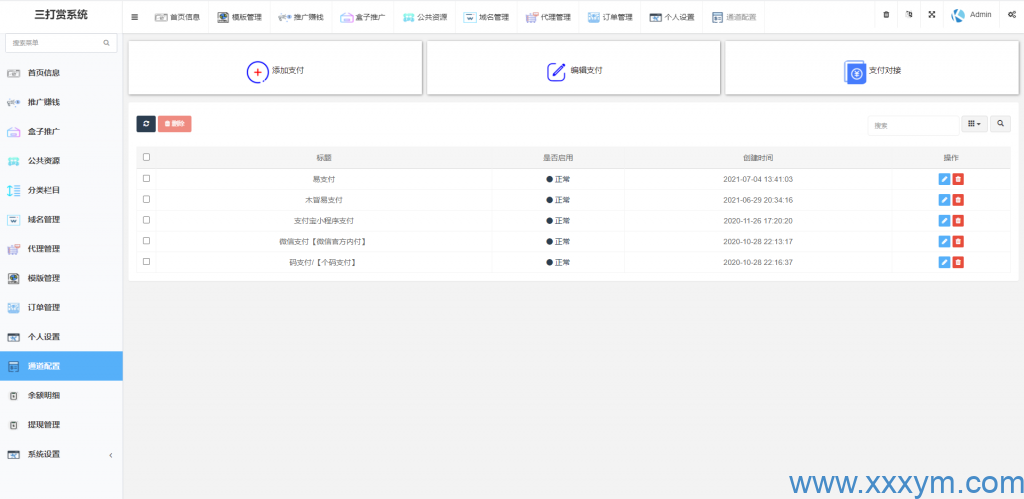The image size is (1024, 499).
Task: Click the 添加支付 card button
Action: [x=275, y=70]
